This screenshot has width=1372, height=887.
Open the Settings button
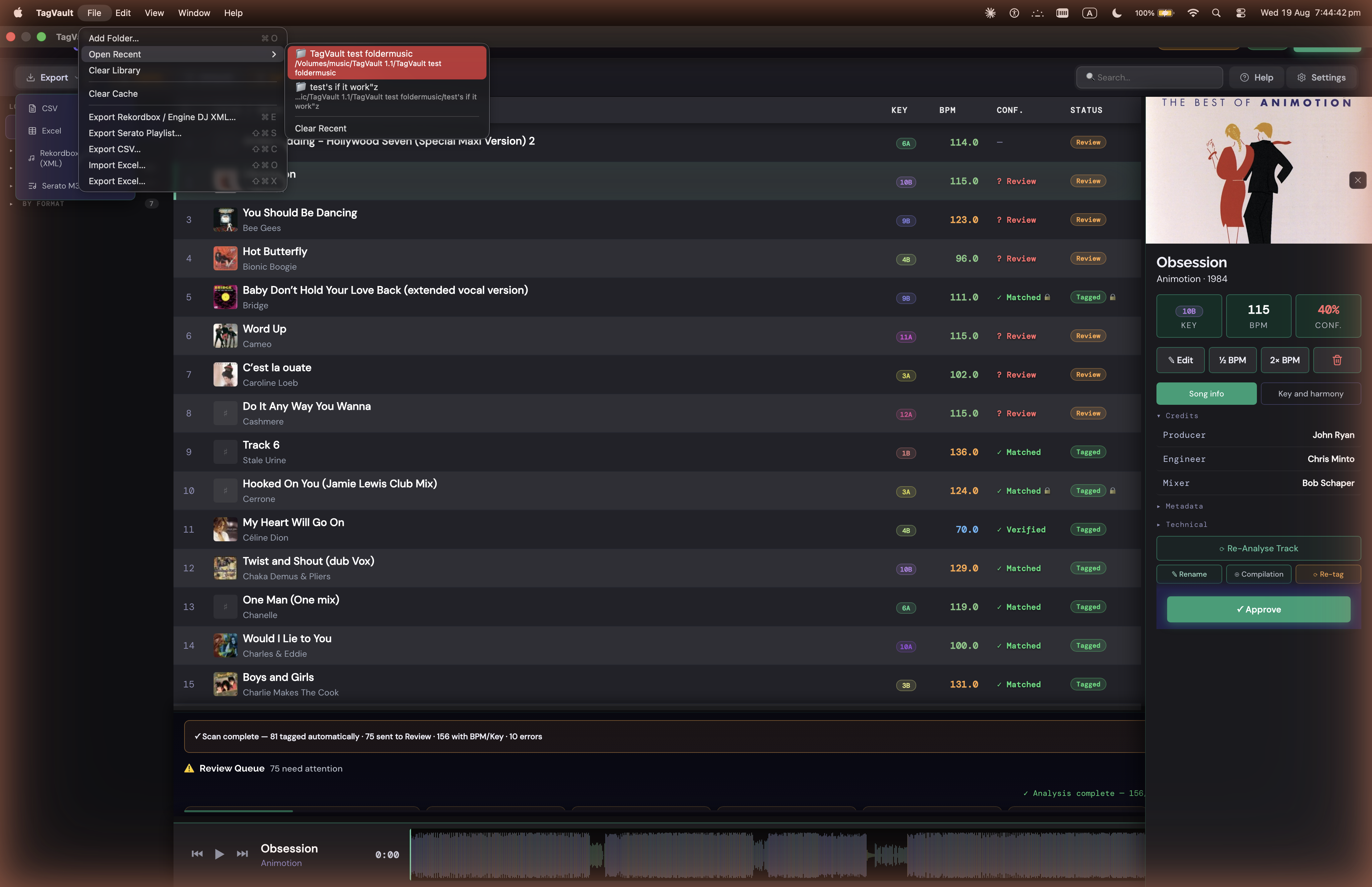tap(1321, 77)
